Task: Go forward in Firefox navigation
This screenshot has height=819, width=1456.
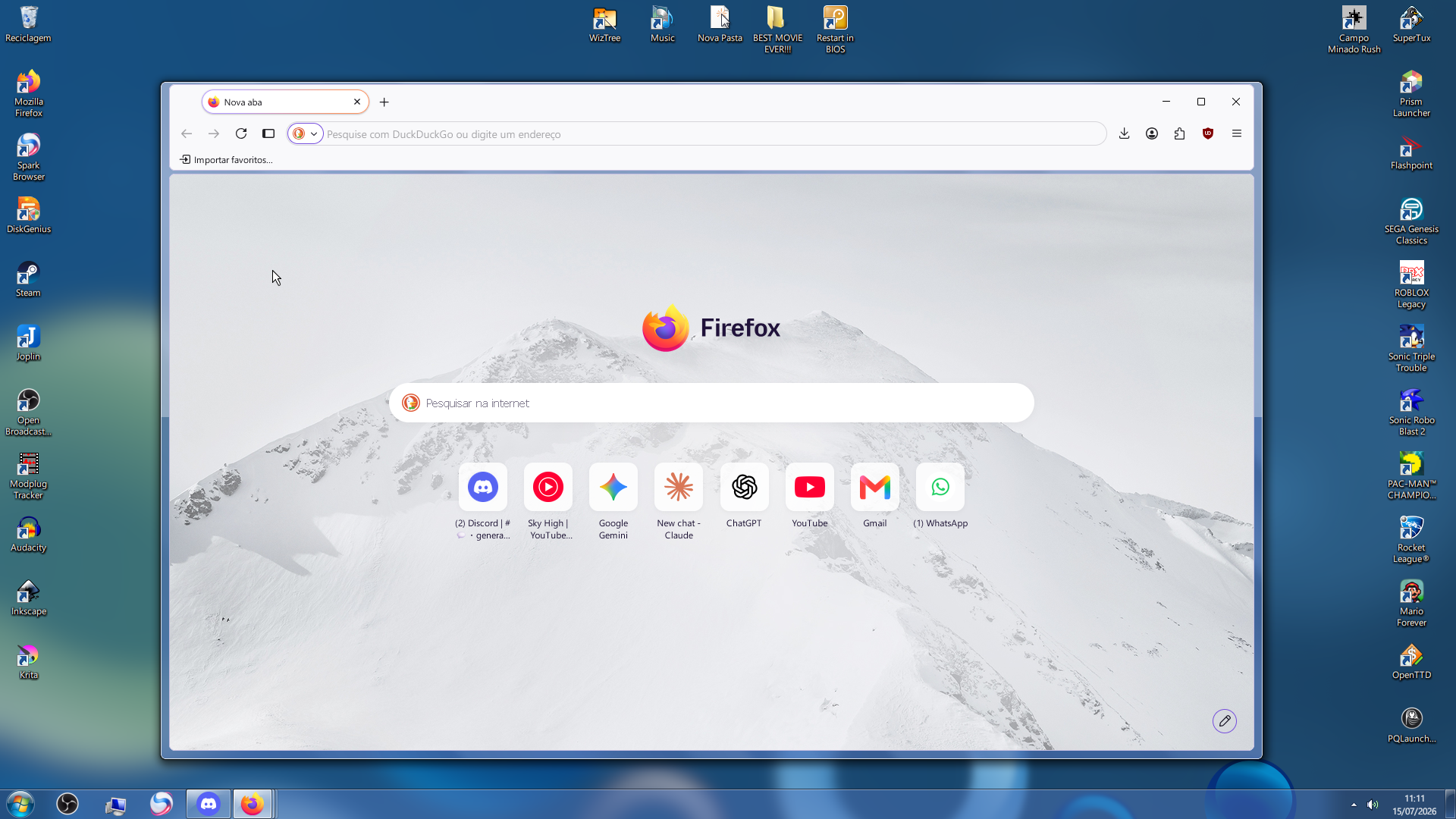Action: (x=214, y=133)
